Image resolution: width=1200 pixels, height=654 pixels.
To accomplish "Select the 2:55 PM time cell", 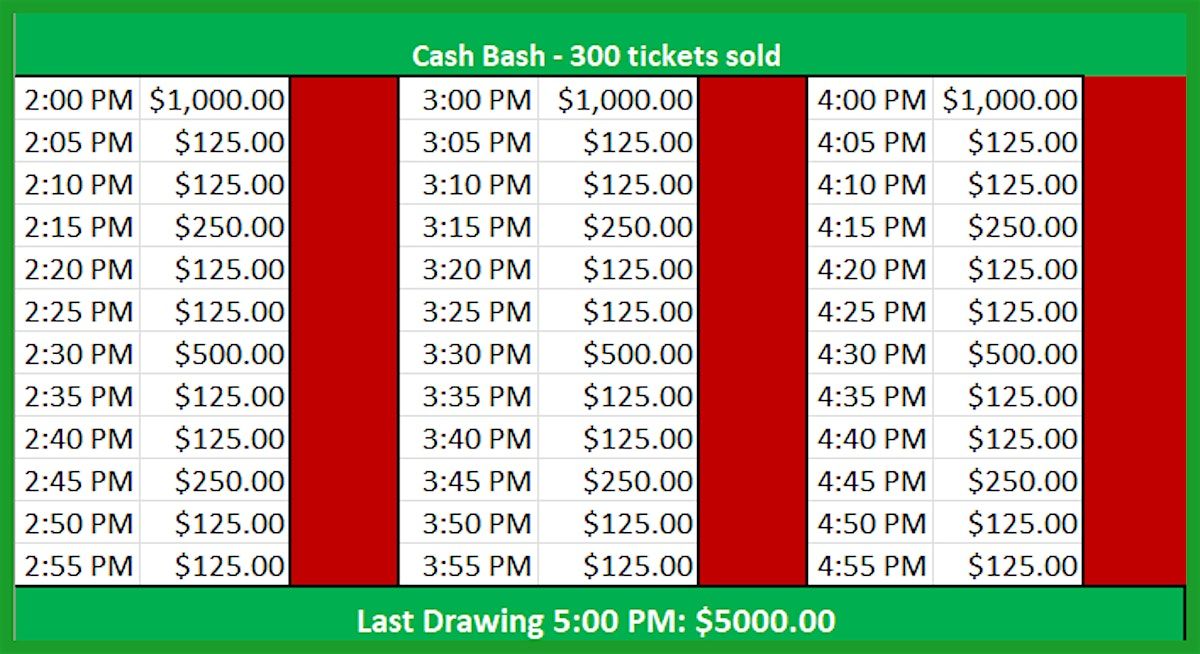I will (78, 565).
